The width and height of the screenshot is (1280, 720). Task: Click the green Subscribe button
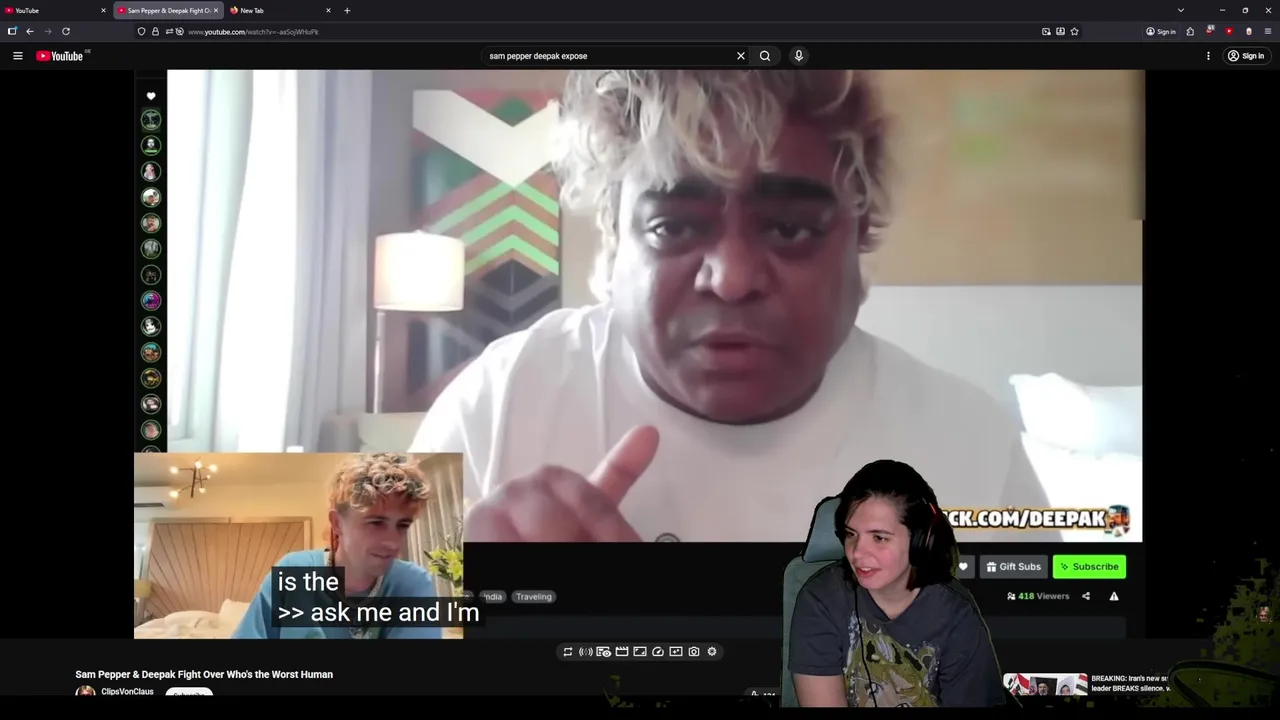[x=1089, y=567]
